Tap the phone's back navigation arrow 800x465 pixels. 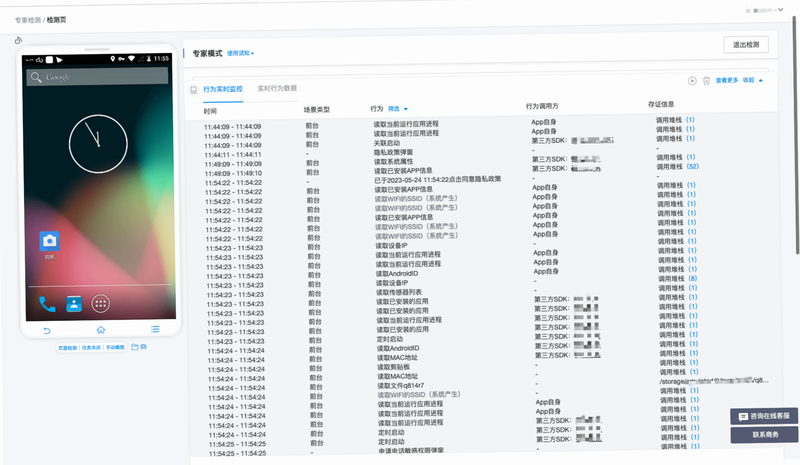pyautogui.click(x=46, y=331)
